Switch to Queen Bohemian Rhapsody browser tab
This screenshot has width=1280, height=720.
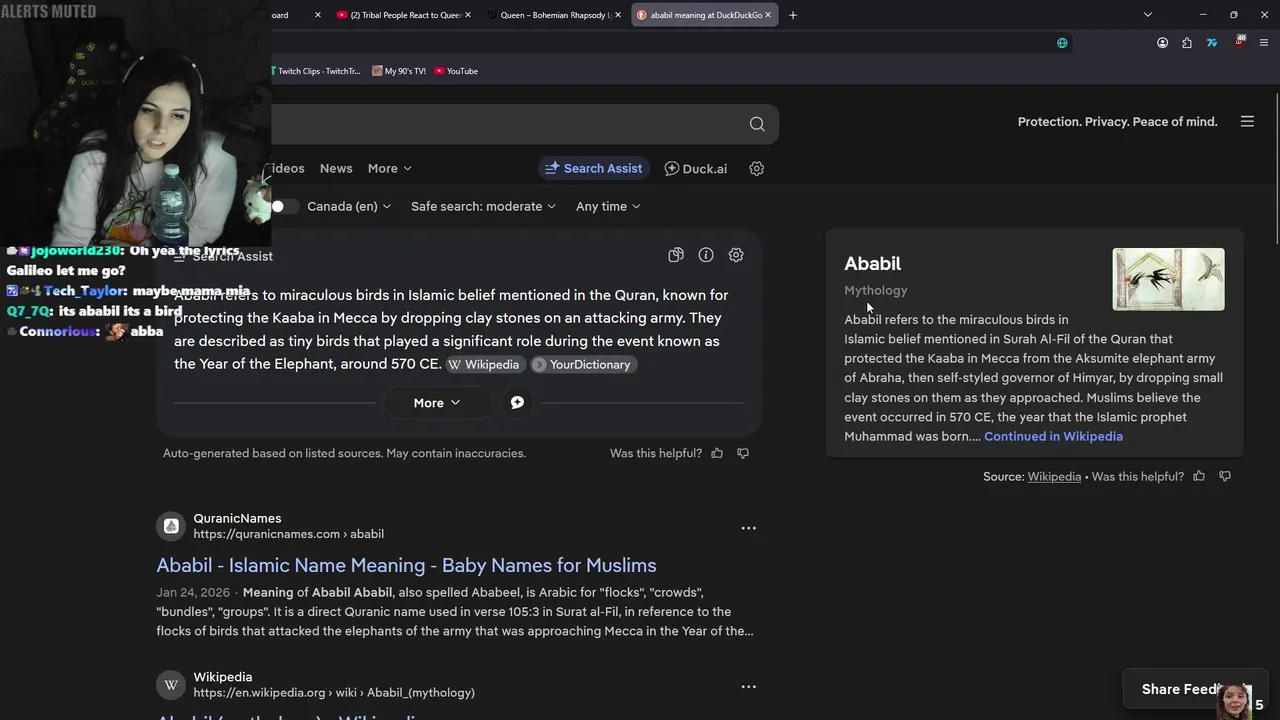point(555,15)
